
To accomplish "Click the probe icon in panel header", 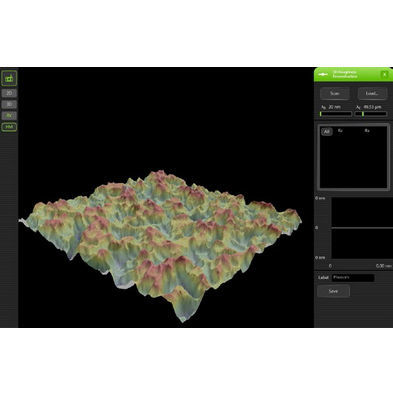I will click(x=323, y=75).
